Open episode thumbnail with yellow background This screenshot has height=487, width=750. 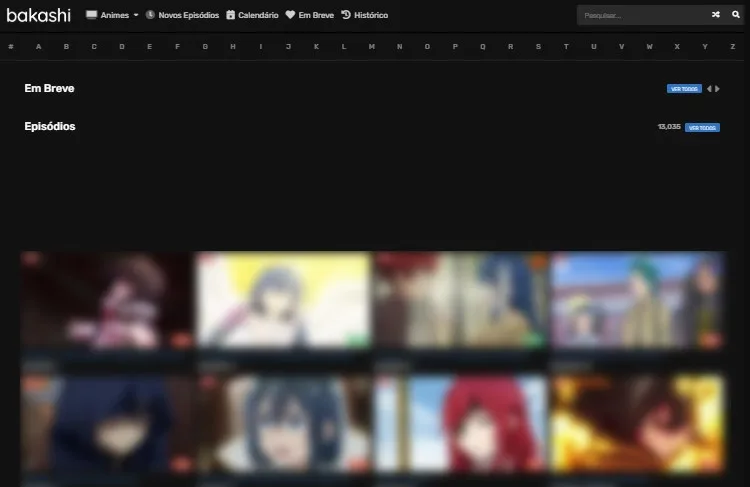pos(284,300)
